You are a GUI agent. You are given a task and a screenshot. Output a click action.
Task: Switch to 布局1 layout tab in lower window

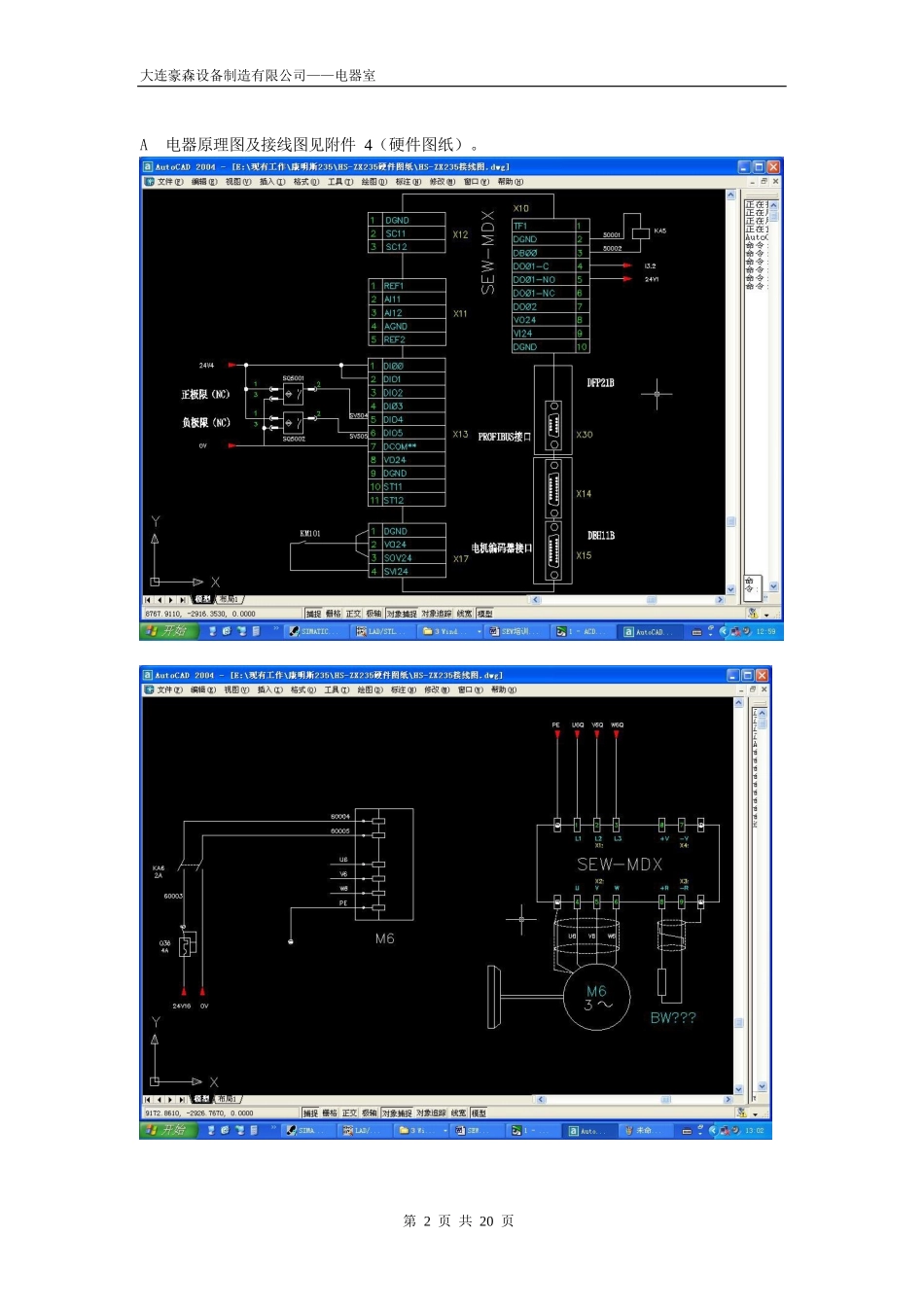click(x=228, y=1099)
